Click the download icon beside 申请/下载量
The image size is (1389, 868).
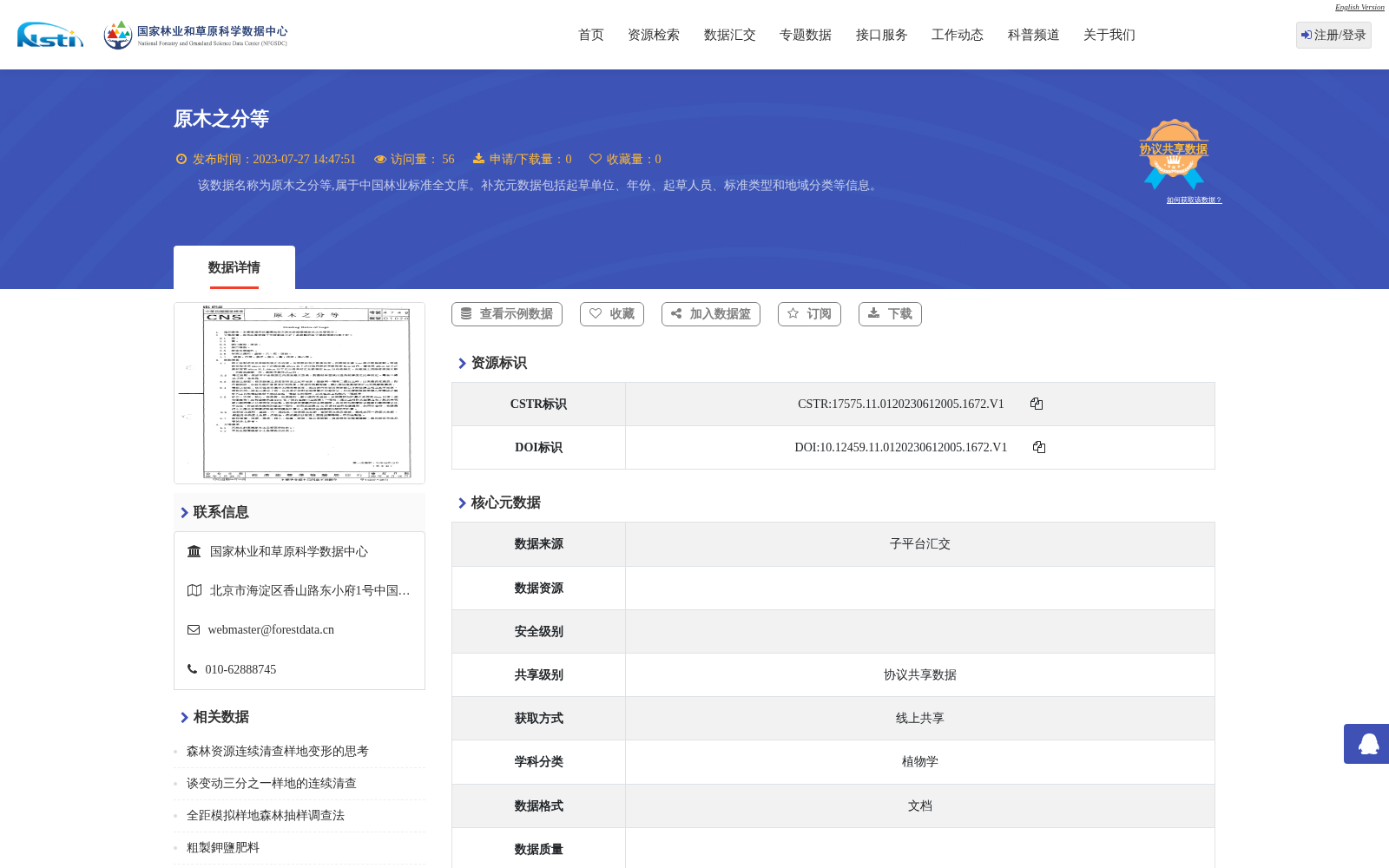click(x=478, y=158)
